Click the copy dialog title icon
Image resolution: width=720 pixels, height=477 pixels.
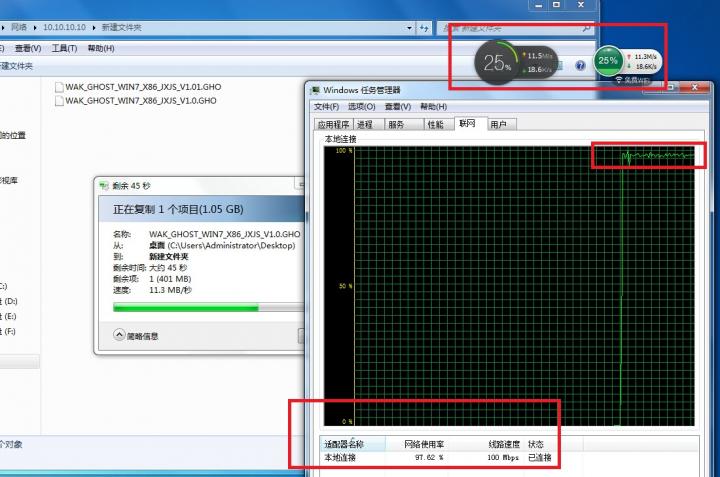[104, 185]
